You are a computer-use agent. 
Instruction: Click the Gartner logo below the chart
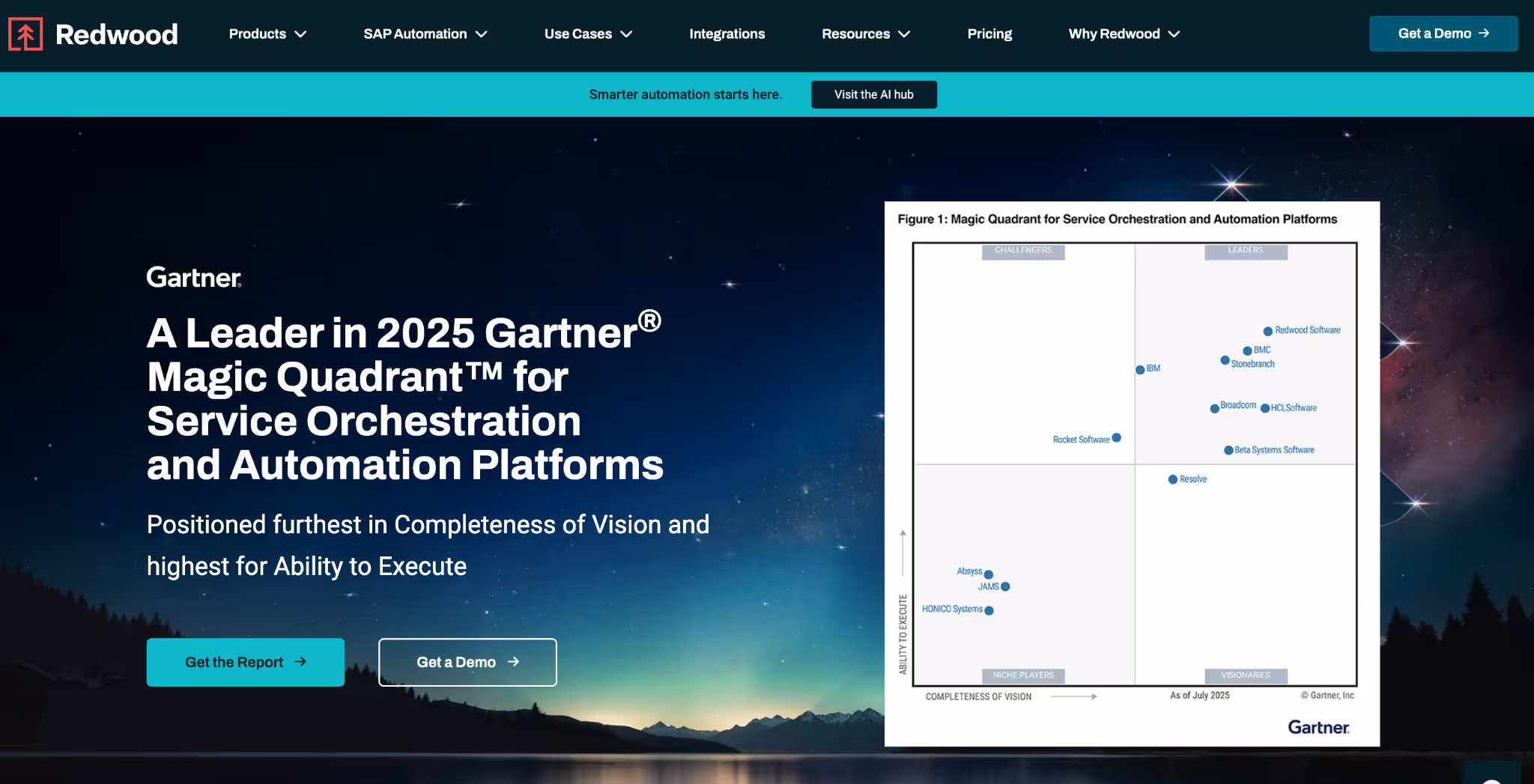[x=1318, y=727]
